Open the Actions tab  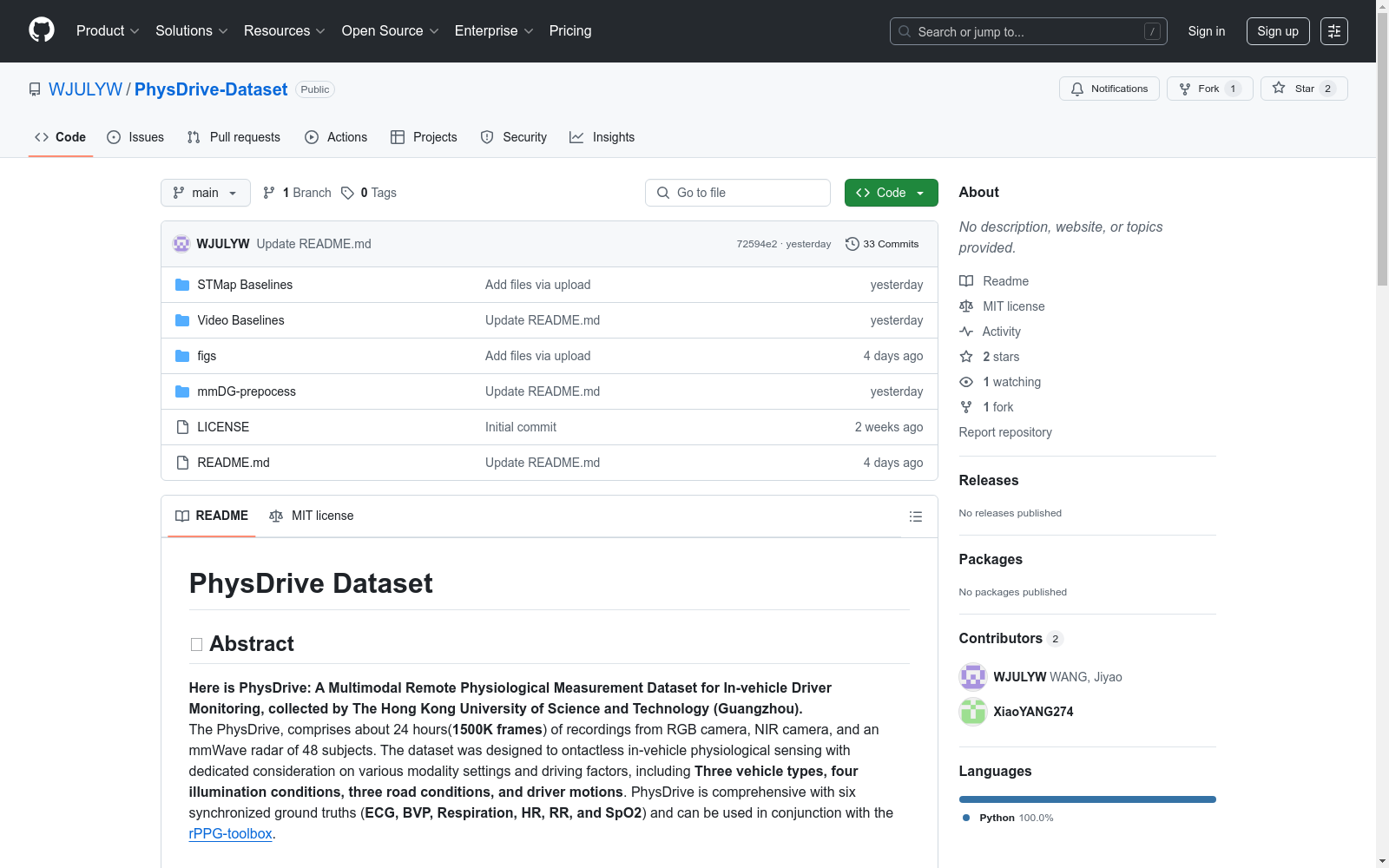point(336,137)
